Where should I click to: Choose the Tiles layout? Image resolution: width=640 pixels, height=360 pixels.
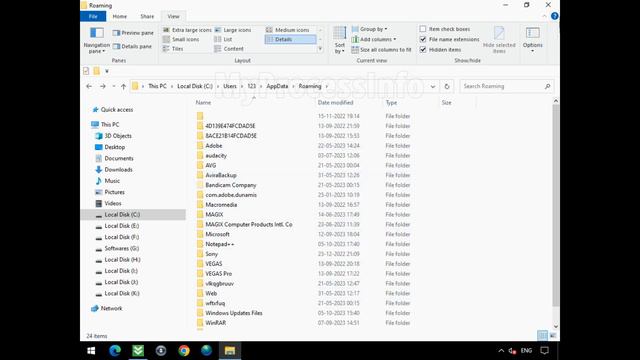(173, 49)
